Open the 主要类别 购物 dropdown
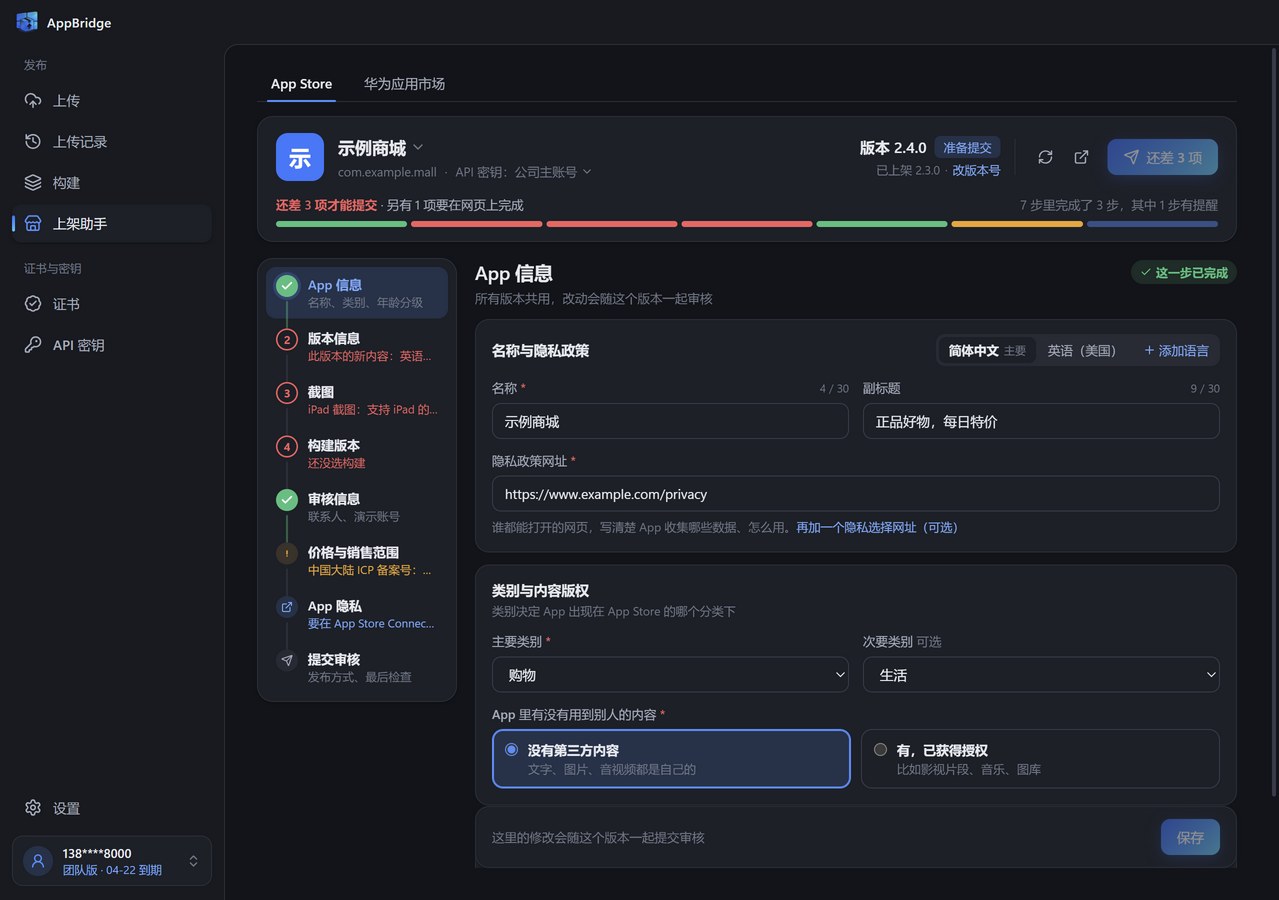 670,675
